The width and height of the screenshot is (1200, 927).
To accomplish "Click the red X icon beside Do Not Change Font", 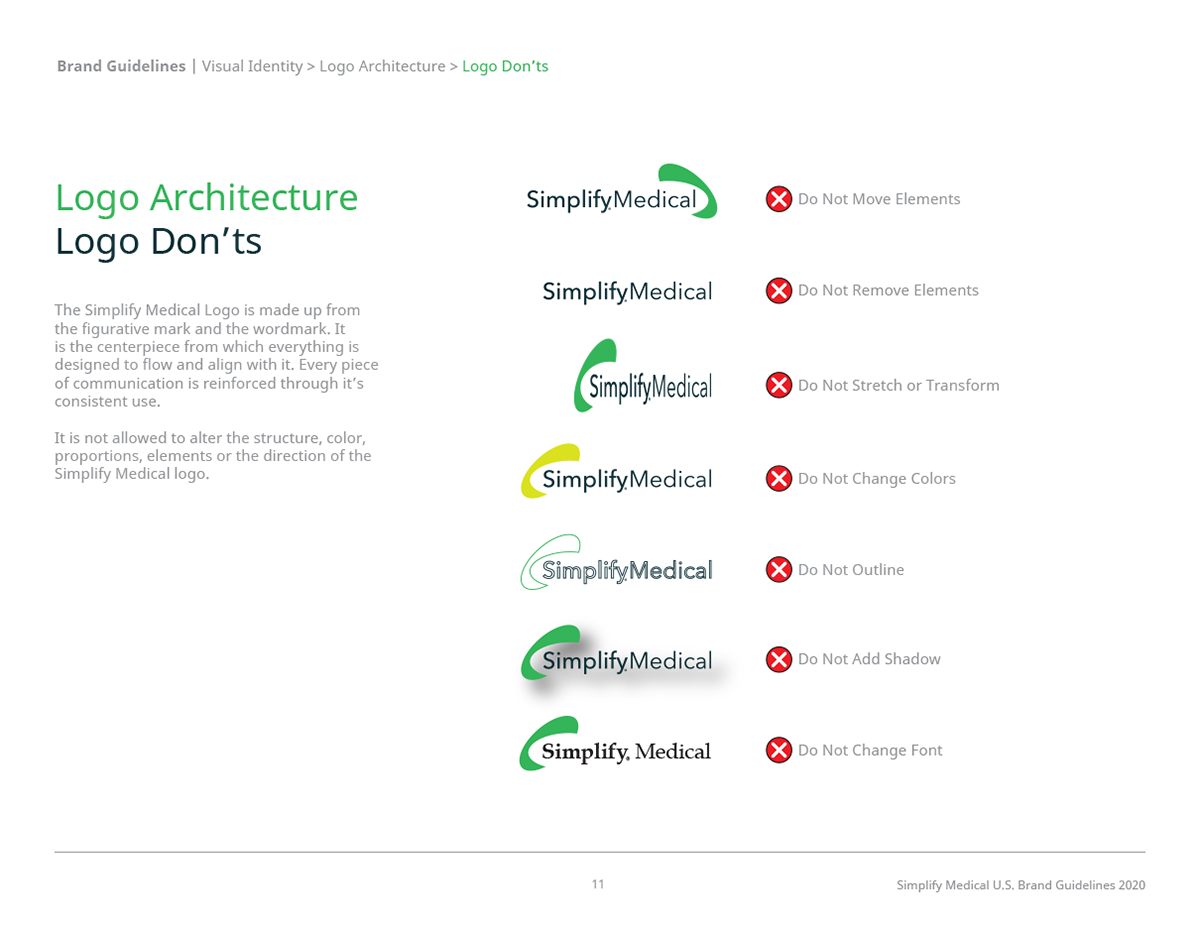I will tap(779, 750).
